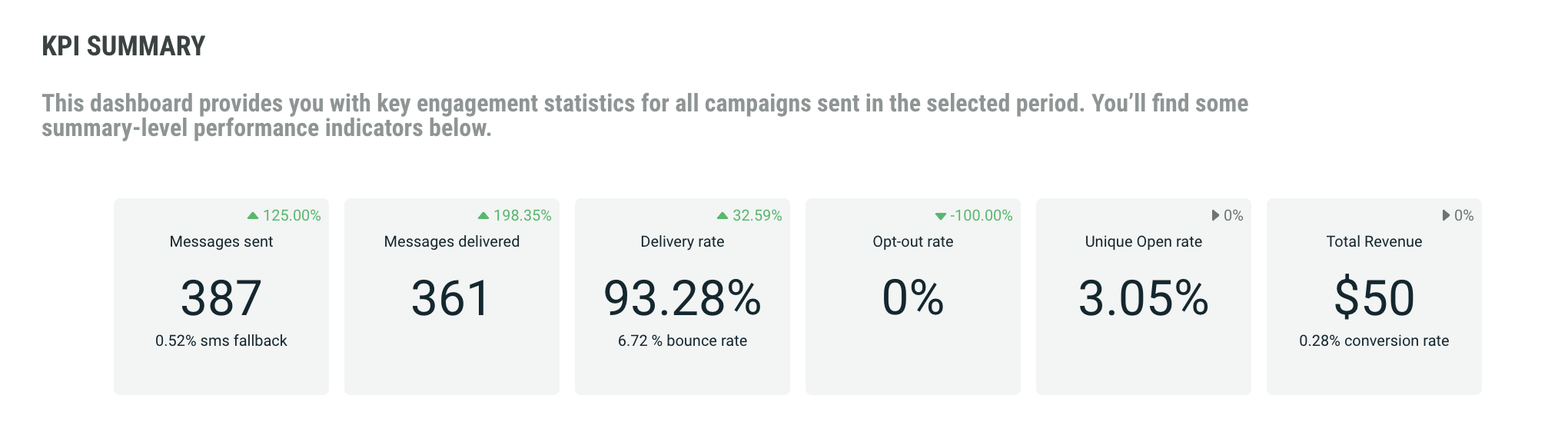The width and height of the screenshot is (1568, 435).
Task: Click the 6.72 % bounce rate text
Action: tap(682, 340)
